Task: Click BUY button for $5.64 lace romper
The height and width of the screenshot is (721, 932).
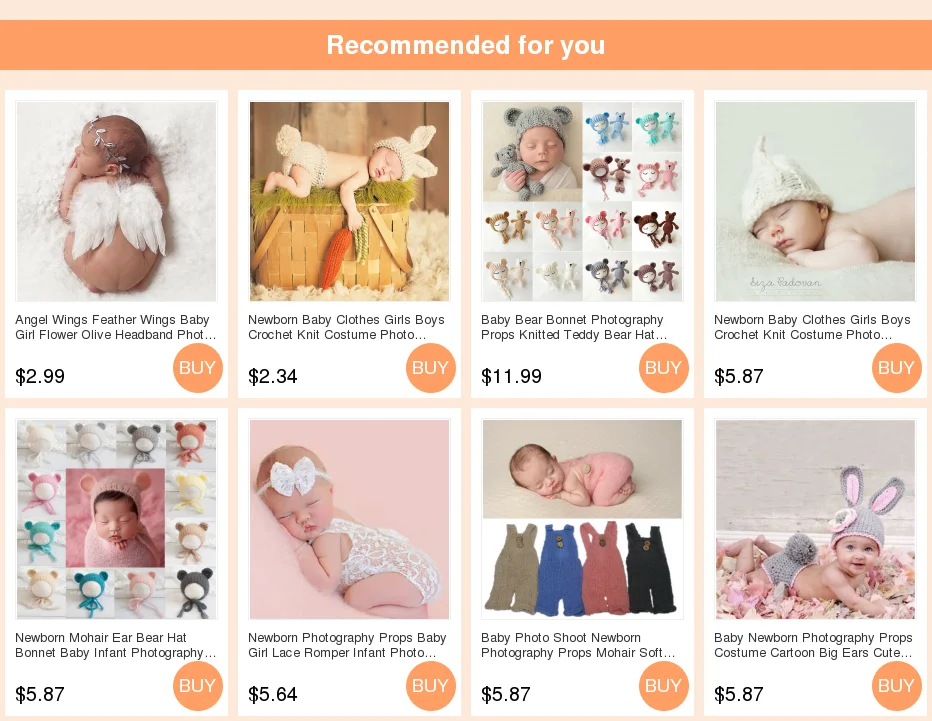Action: [430, 686]
